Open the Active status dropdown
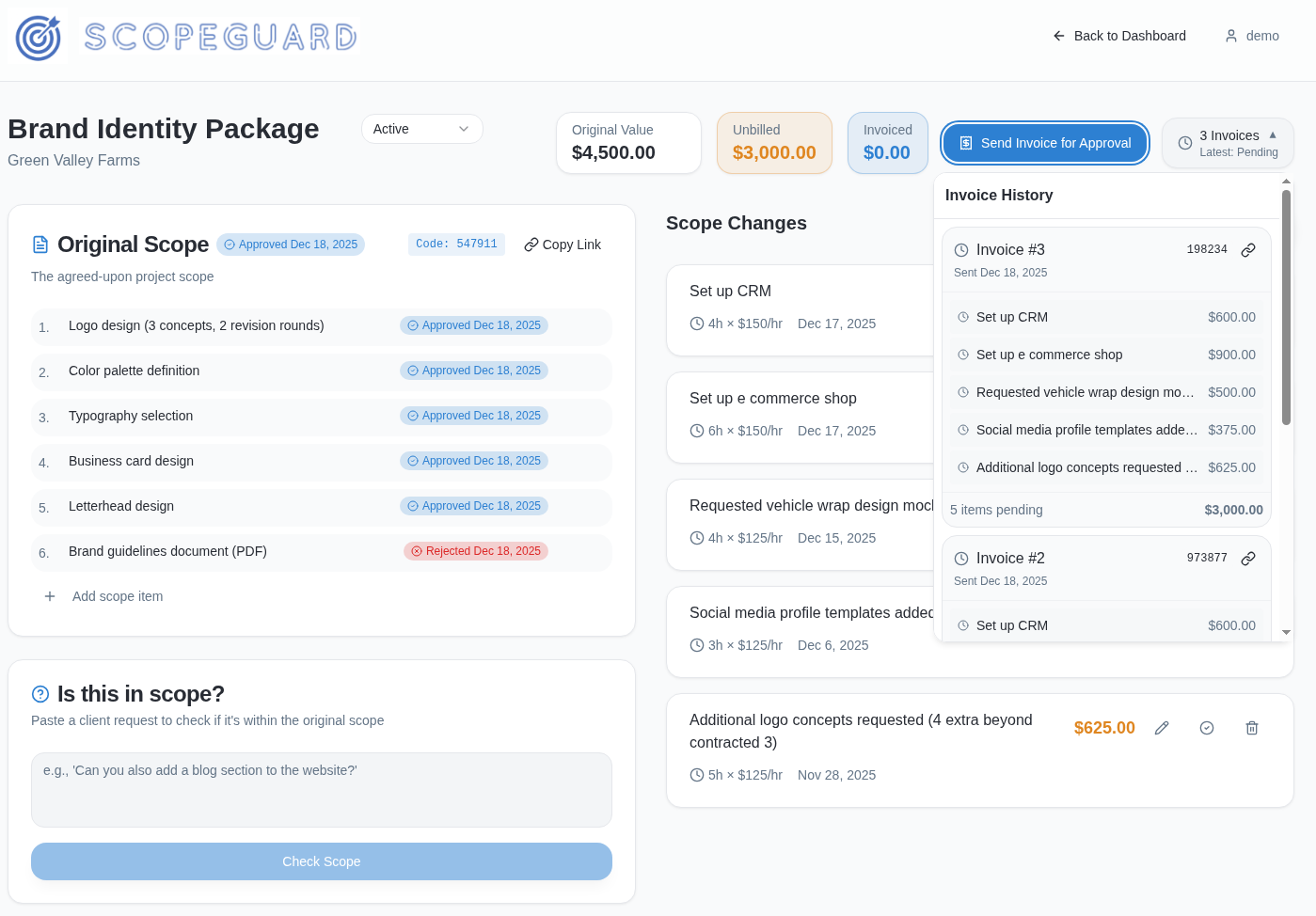 point(421,128)
